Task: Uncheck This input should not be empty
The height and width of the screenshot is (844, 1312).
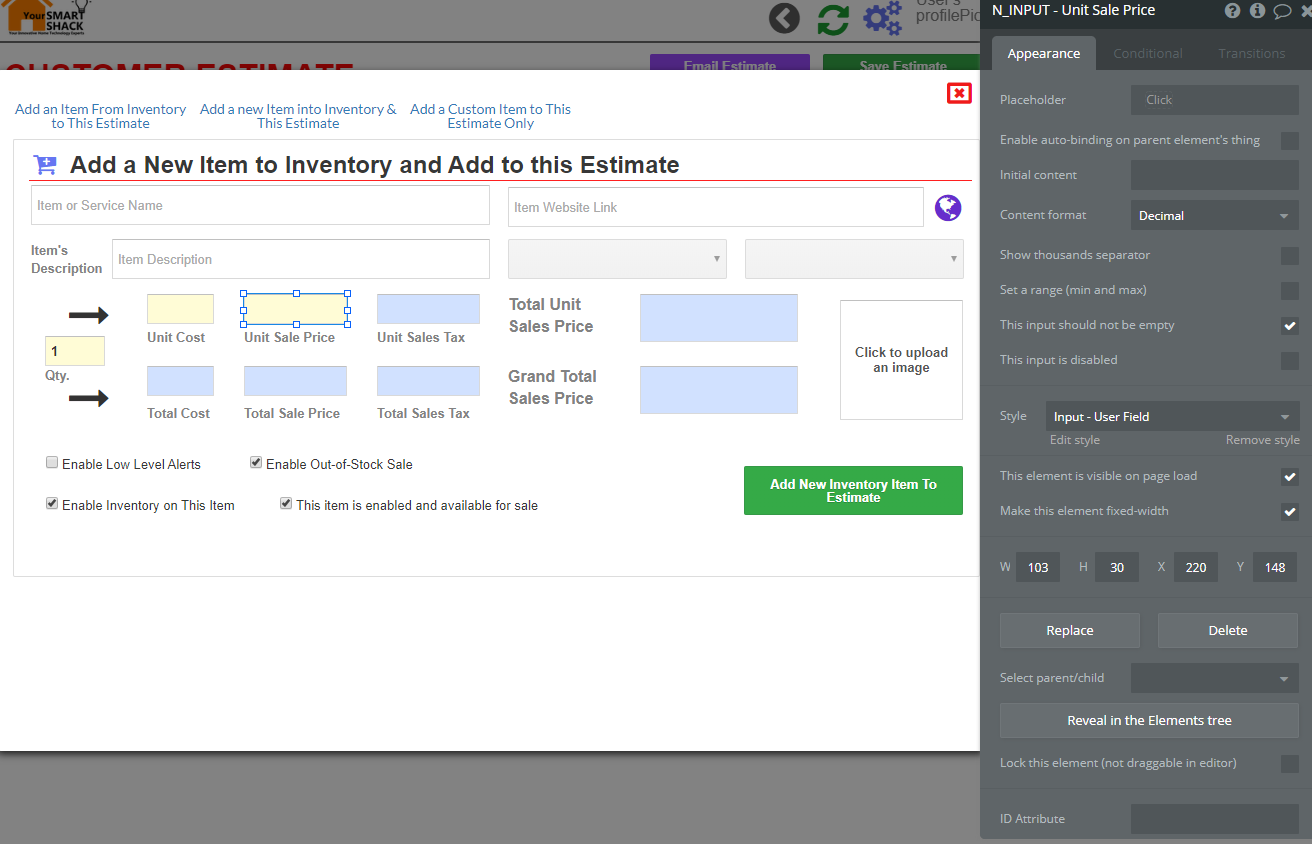Action: (1290, 325)
